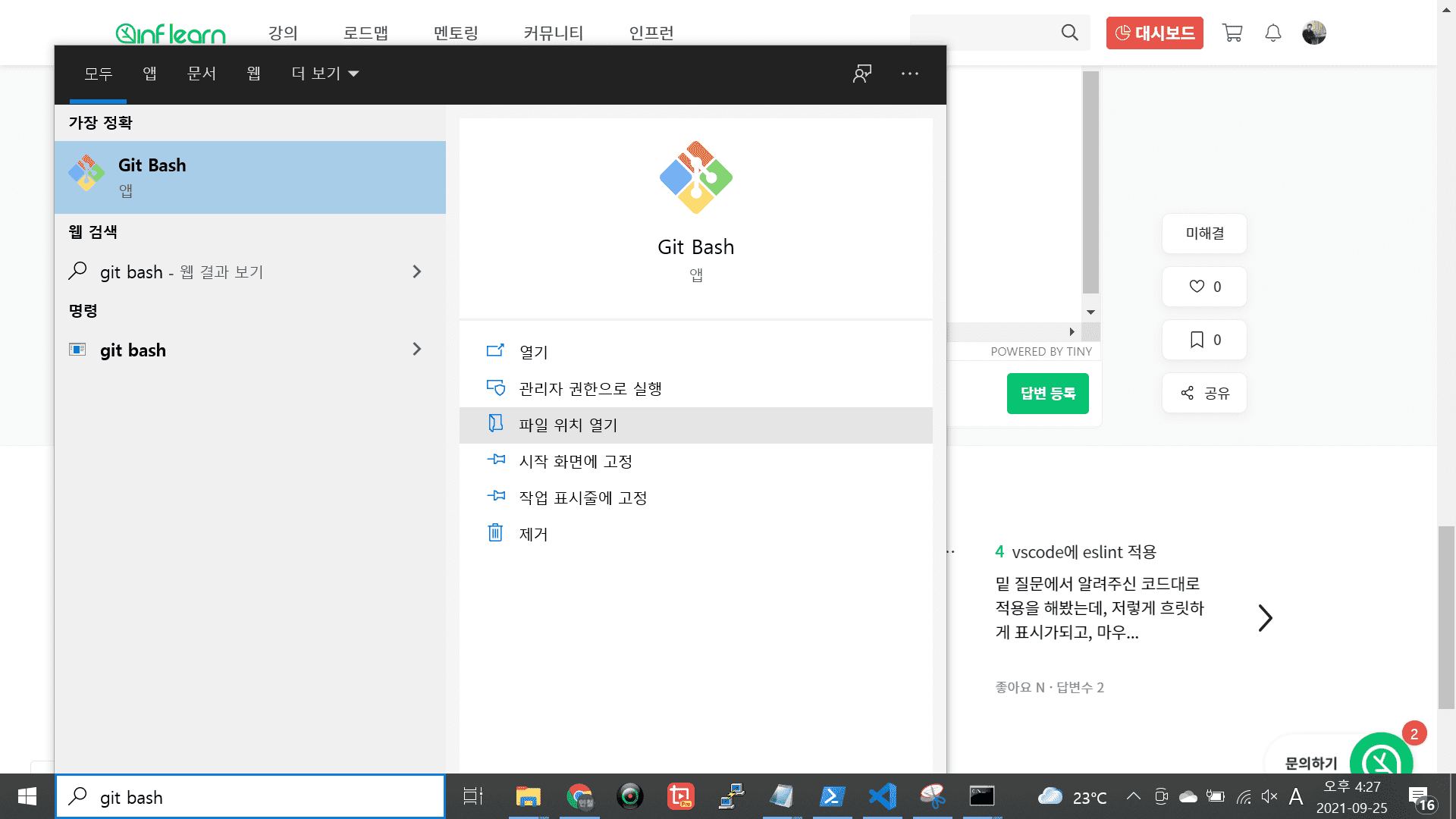Open Git Bash best match result
1456x819 pixels.
point(249,177)
